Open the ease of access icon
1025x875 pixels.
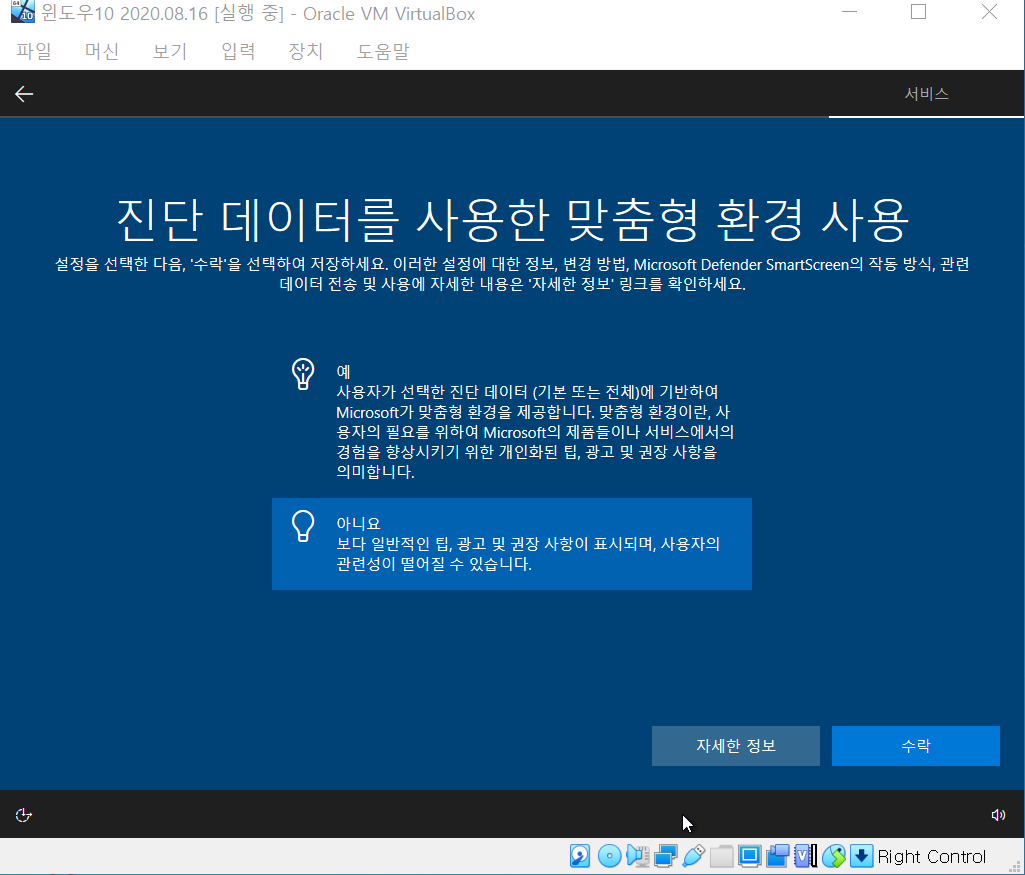24,815
